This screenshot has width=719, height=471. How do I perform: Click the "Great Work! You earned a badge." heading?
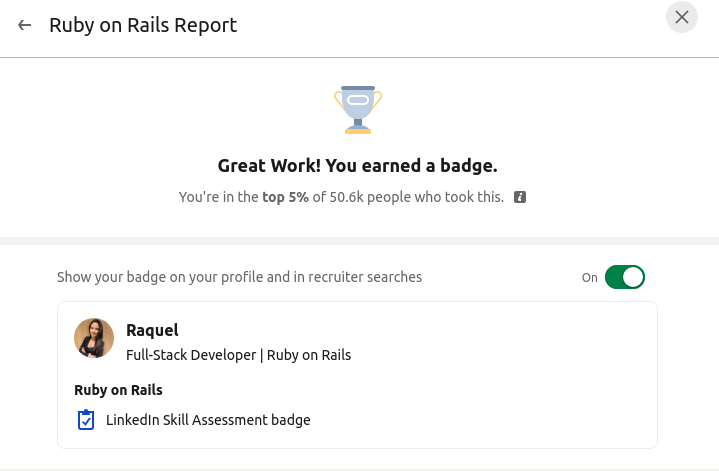(357, 165)
